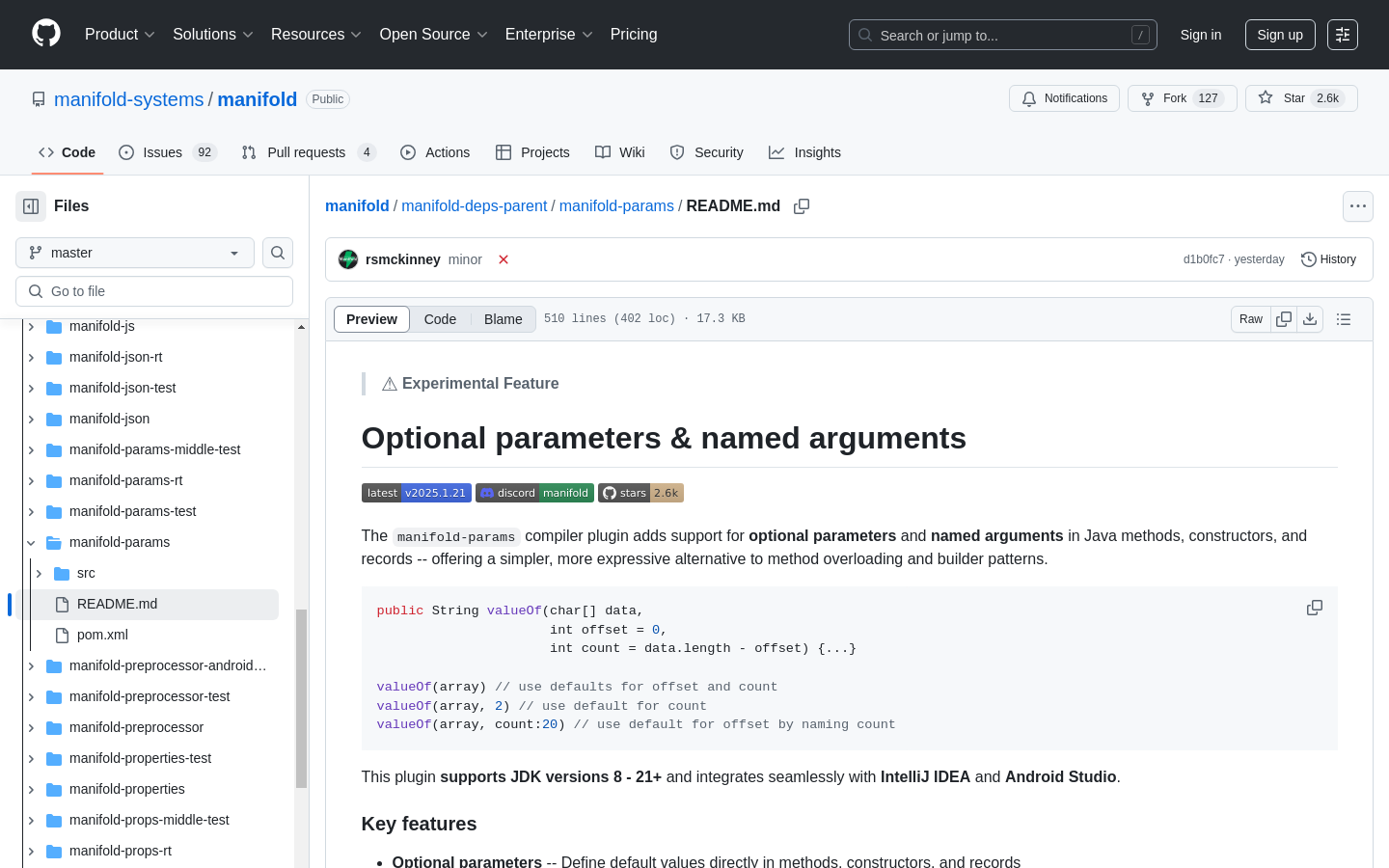The height and width of the screenshot is (868, 1389).
Task: Focus the Search or jump to field
Action: click(1003, 35)
